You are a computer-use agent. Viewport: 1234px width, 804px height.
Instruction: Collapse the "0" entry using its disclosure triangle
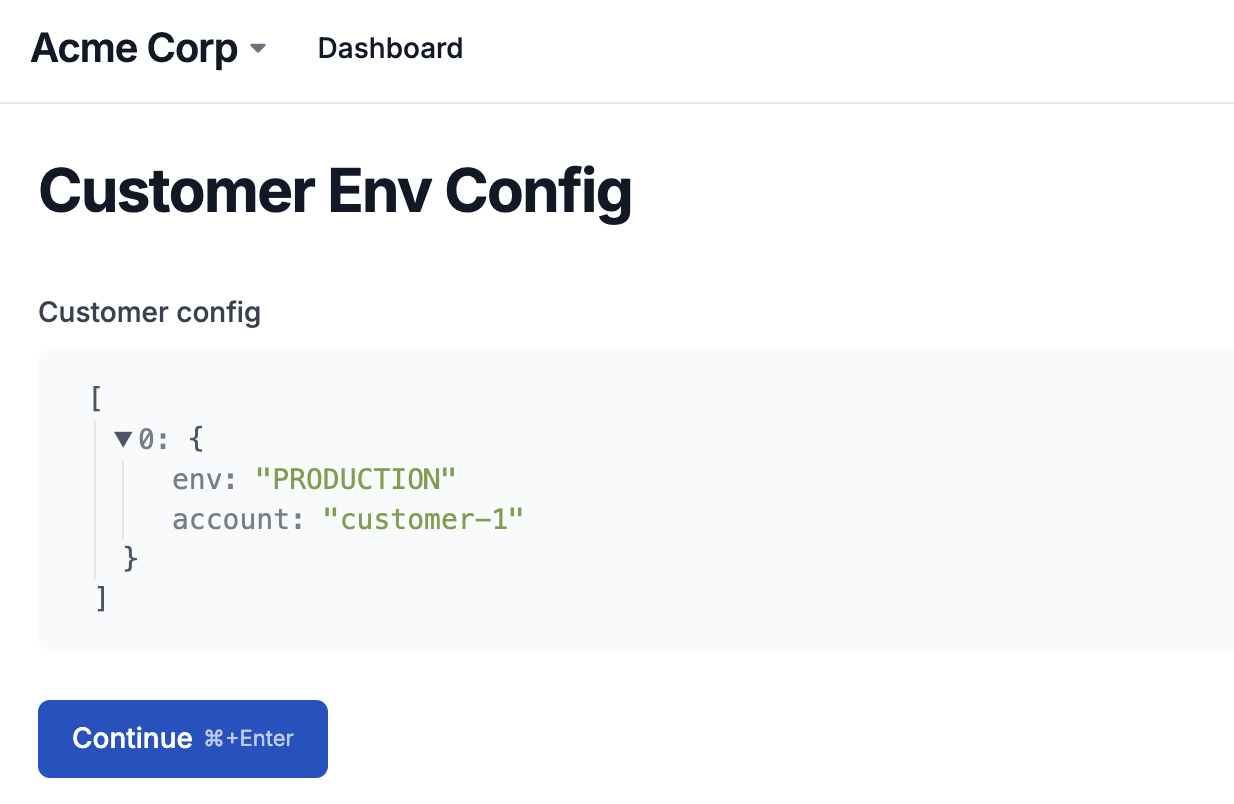[122, 438]
